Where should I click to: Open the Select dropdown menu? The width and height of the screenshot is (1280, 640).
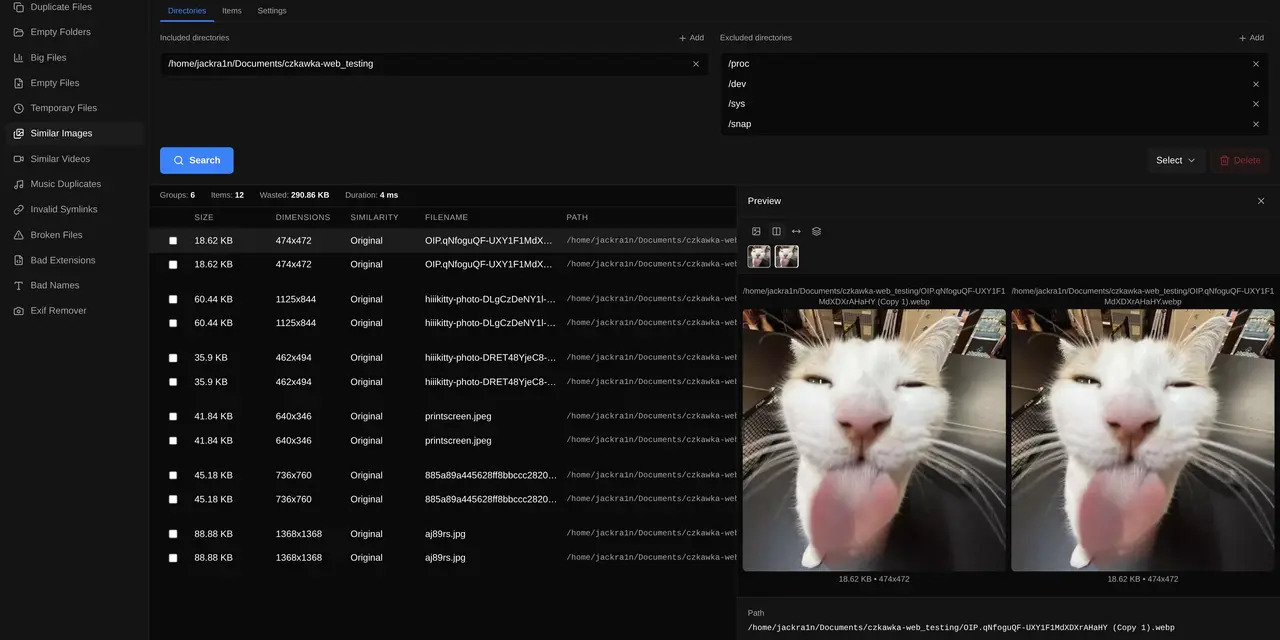[1176, 160]
